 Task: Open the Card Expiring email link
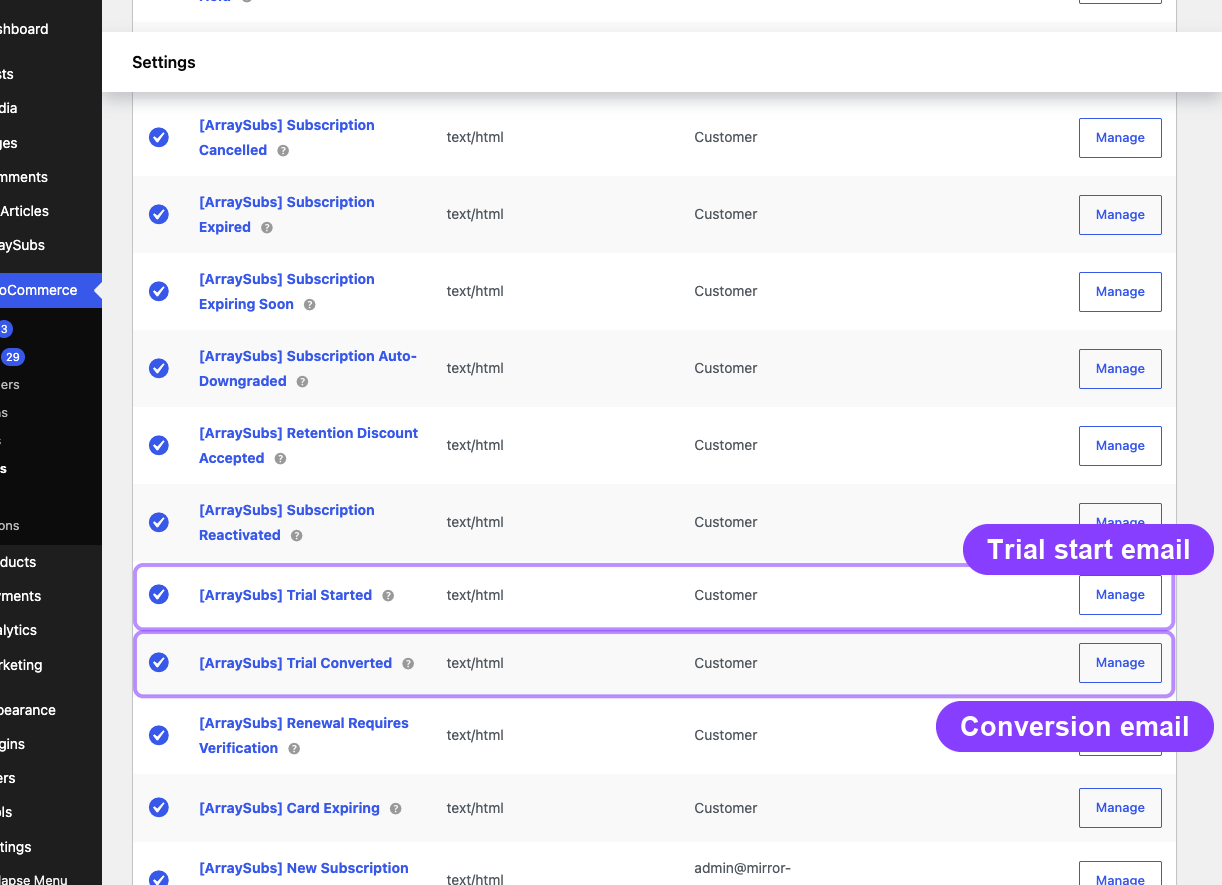tap(289, 808)
